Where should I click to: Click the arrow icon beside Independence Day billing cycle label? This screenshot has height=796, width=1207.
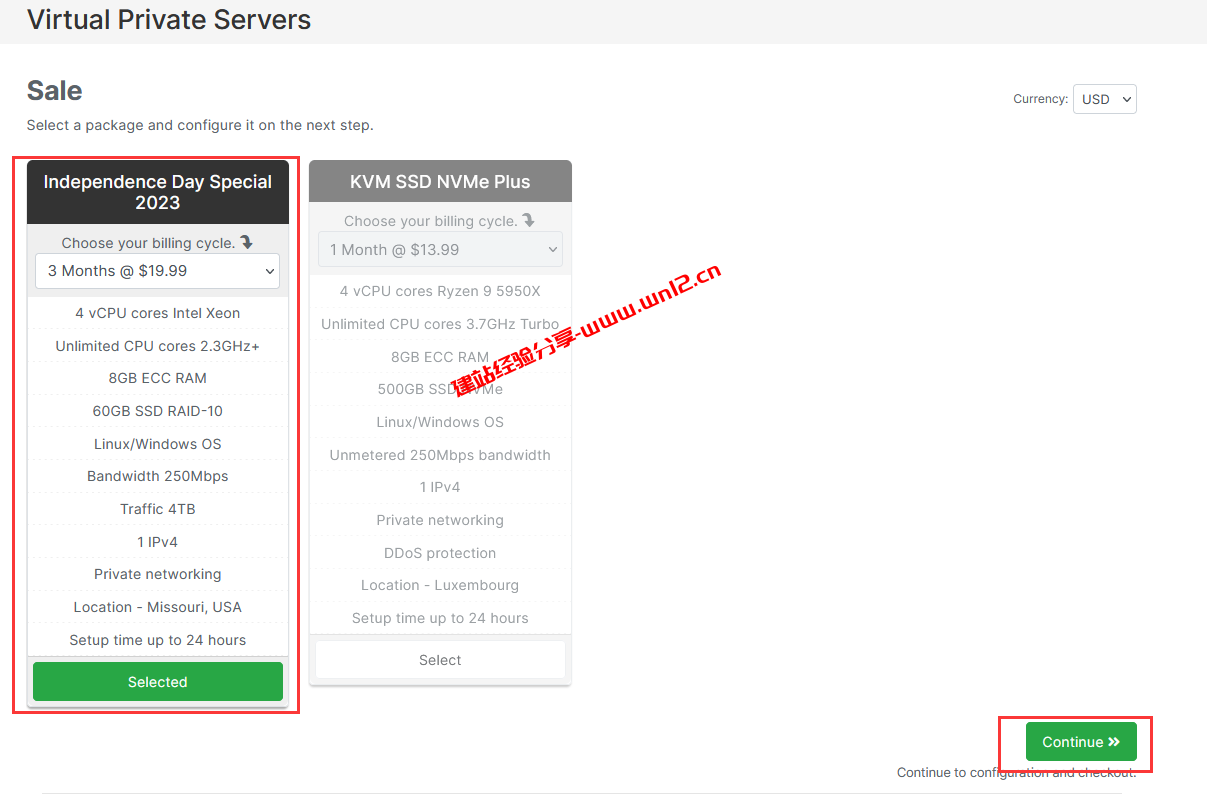coord(247,243)
